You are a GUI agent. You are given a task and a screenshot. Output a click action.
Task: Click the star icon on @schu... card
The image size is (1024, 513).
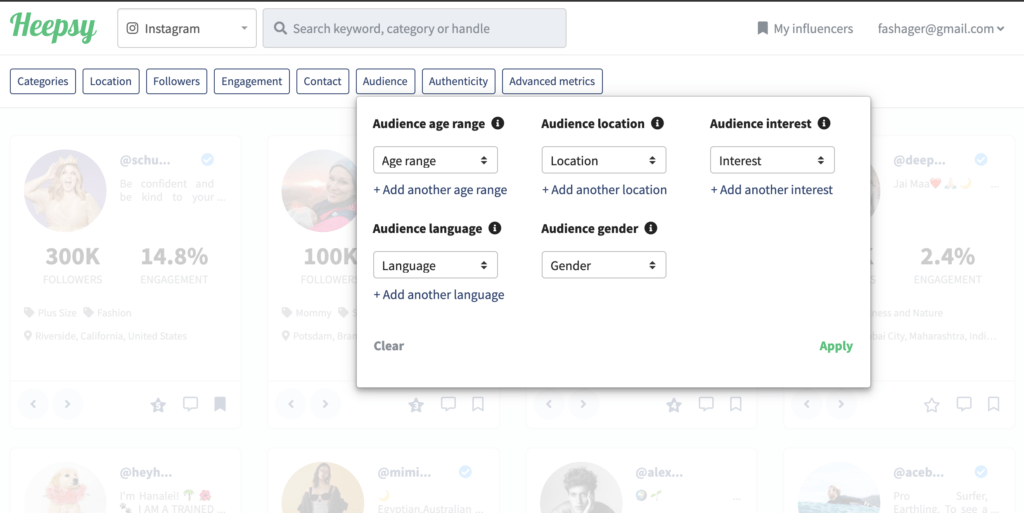[158, 405]
